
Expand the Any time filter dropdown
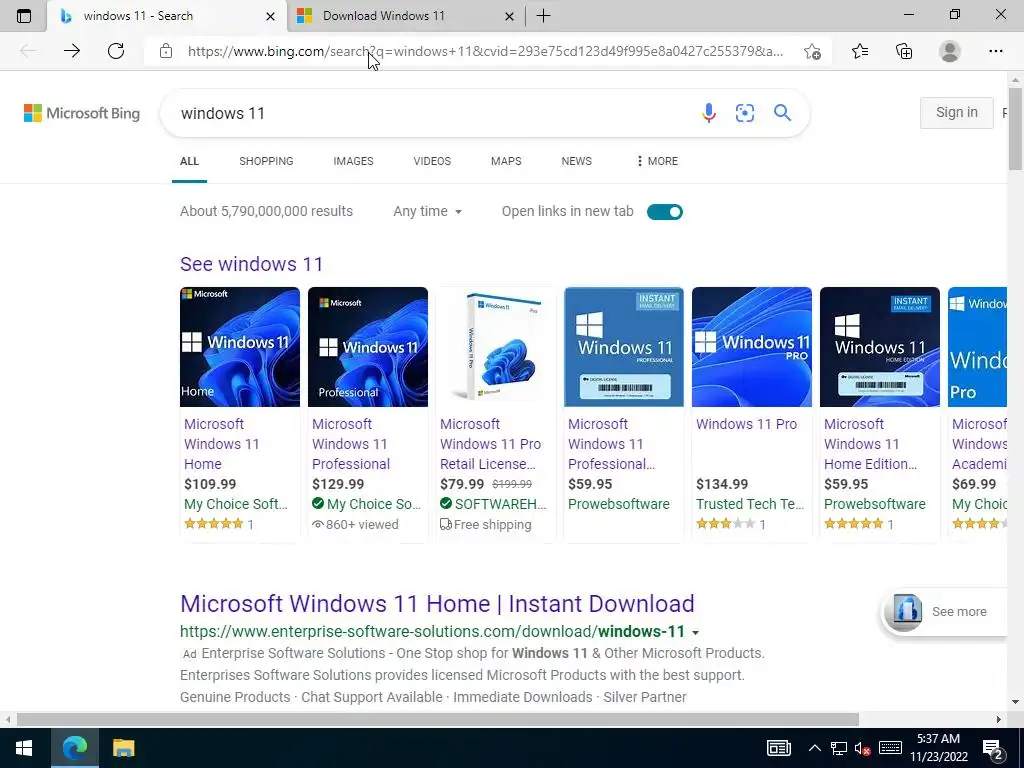tap(427, 211)
